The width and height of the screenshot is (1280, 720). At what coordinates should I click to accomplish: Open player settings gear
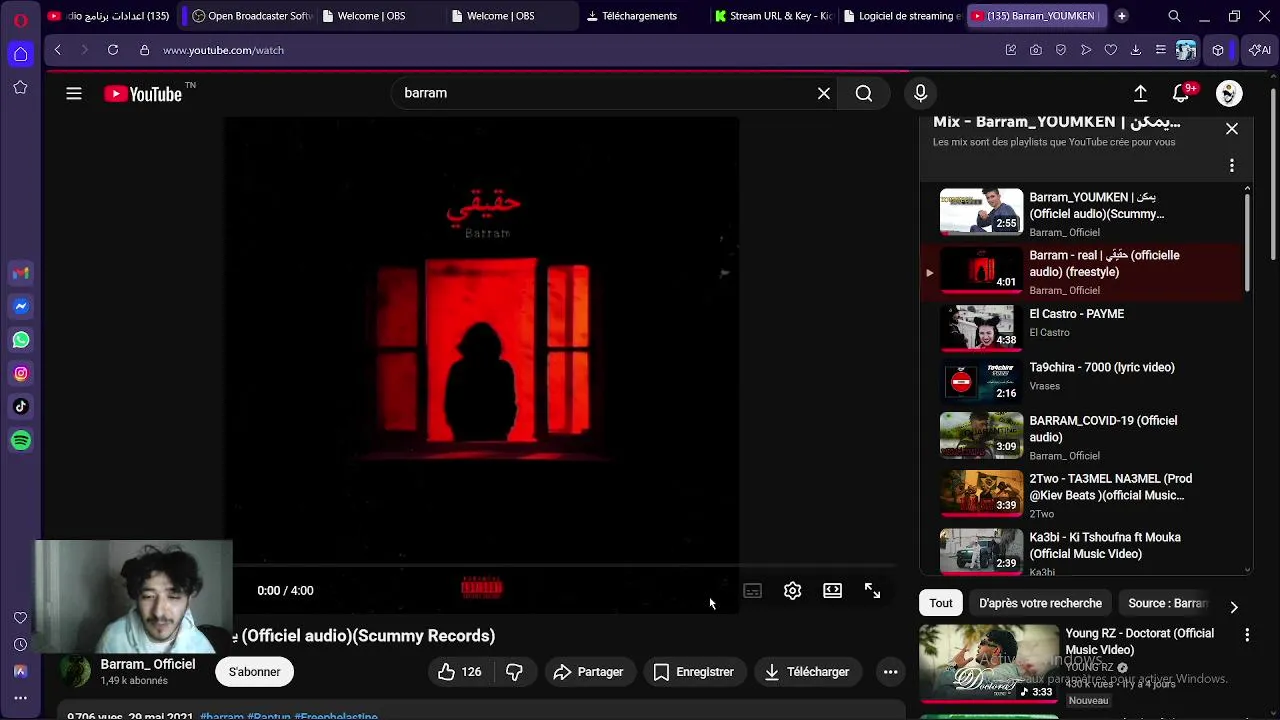tap(793, 591)
